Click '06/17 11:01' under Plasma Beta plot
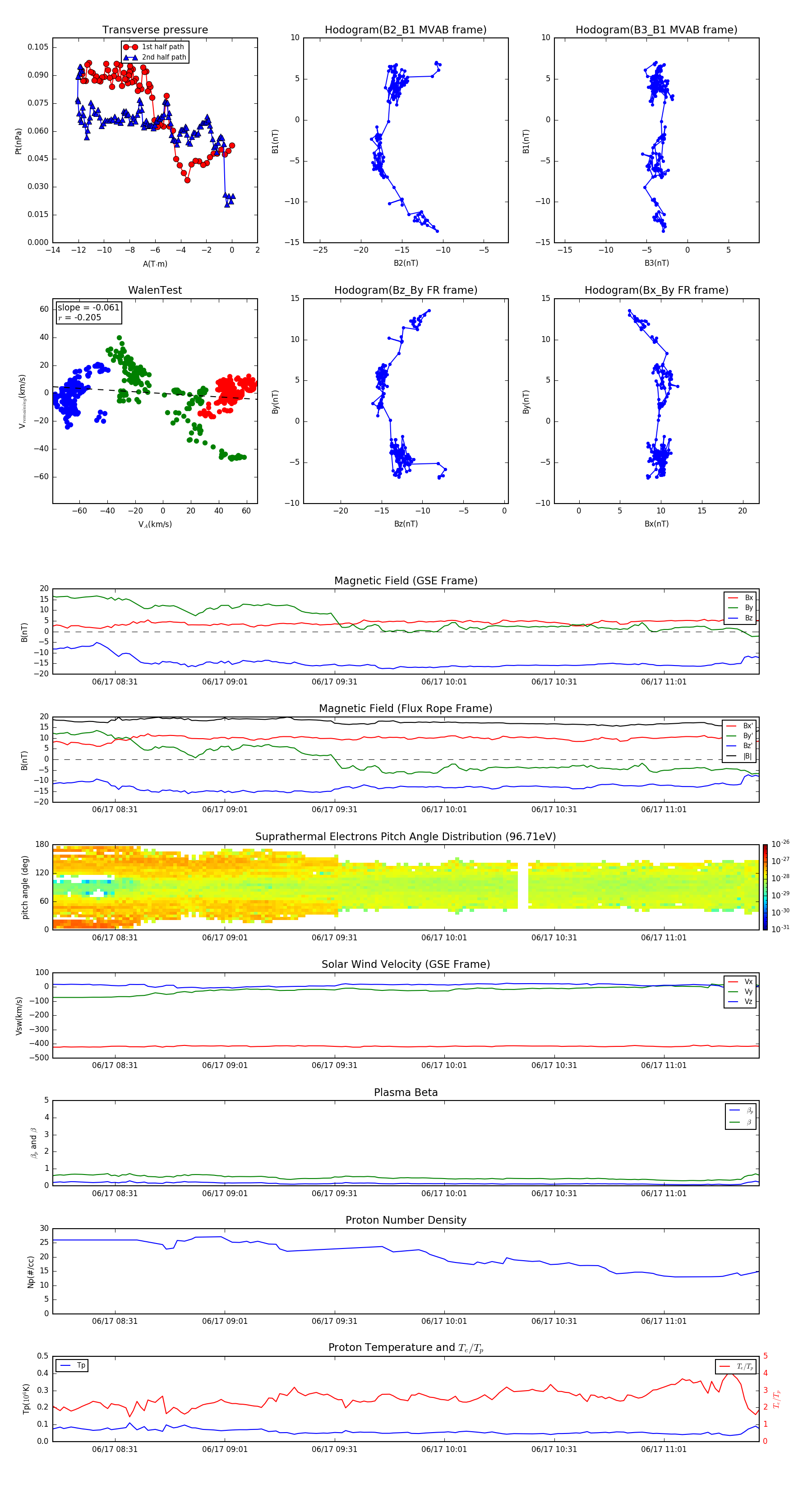812x1489 pixels. tap(664, 1193)
